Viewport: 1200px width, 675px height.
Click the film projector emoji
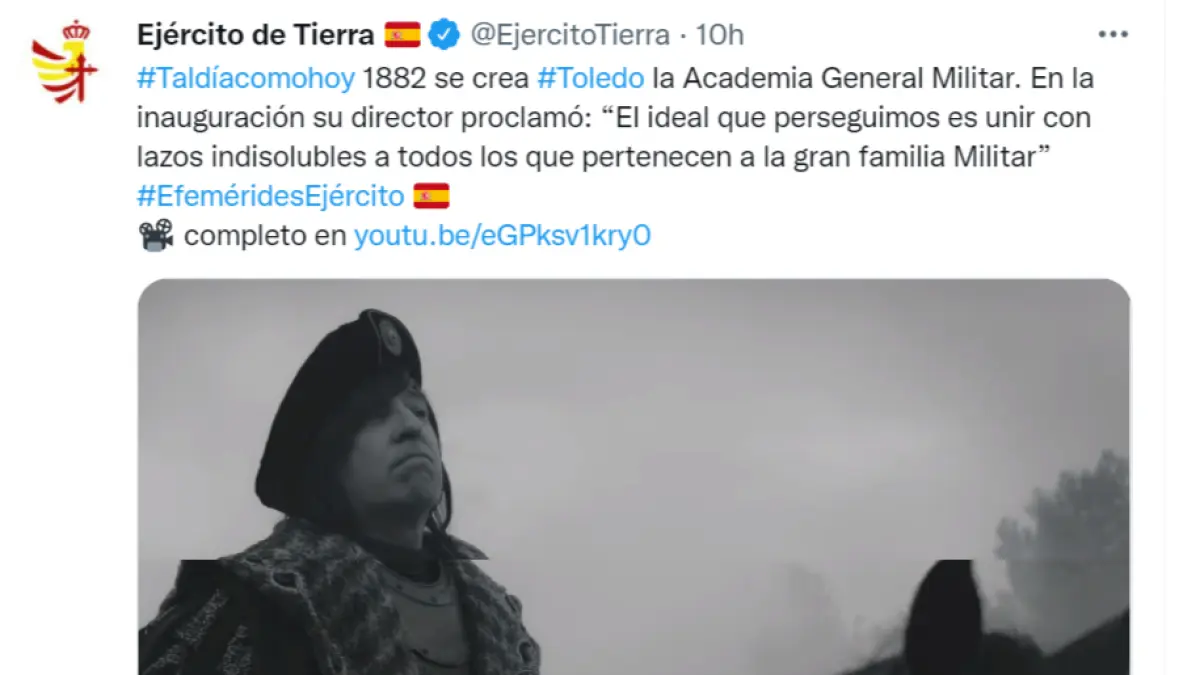(x=156, y=236)
